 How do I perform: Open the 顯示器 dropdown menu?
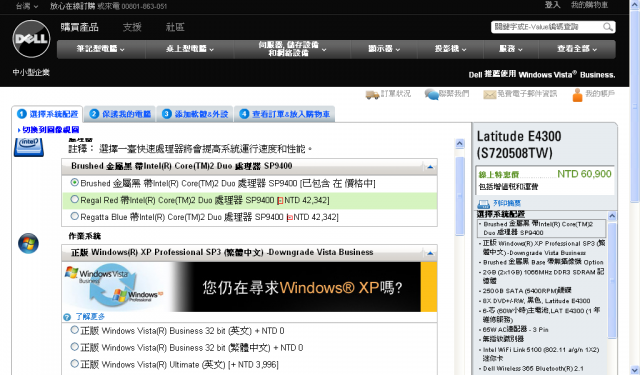[x=384, y=49]
